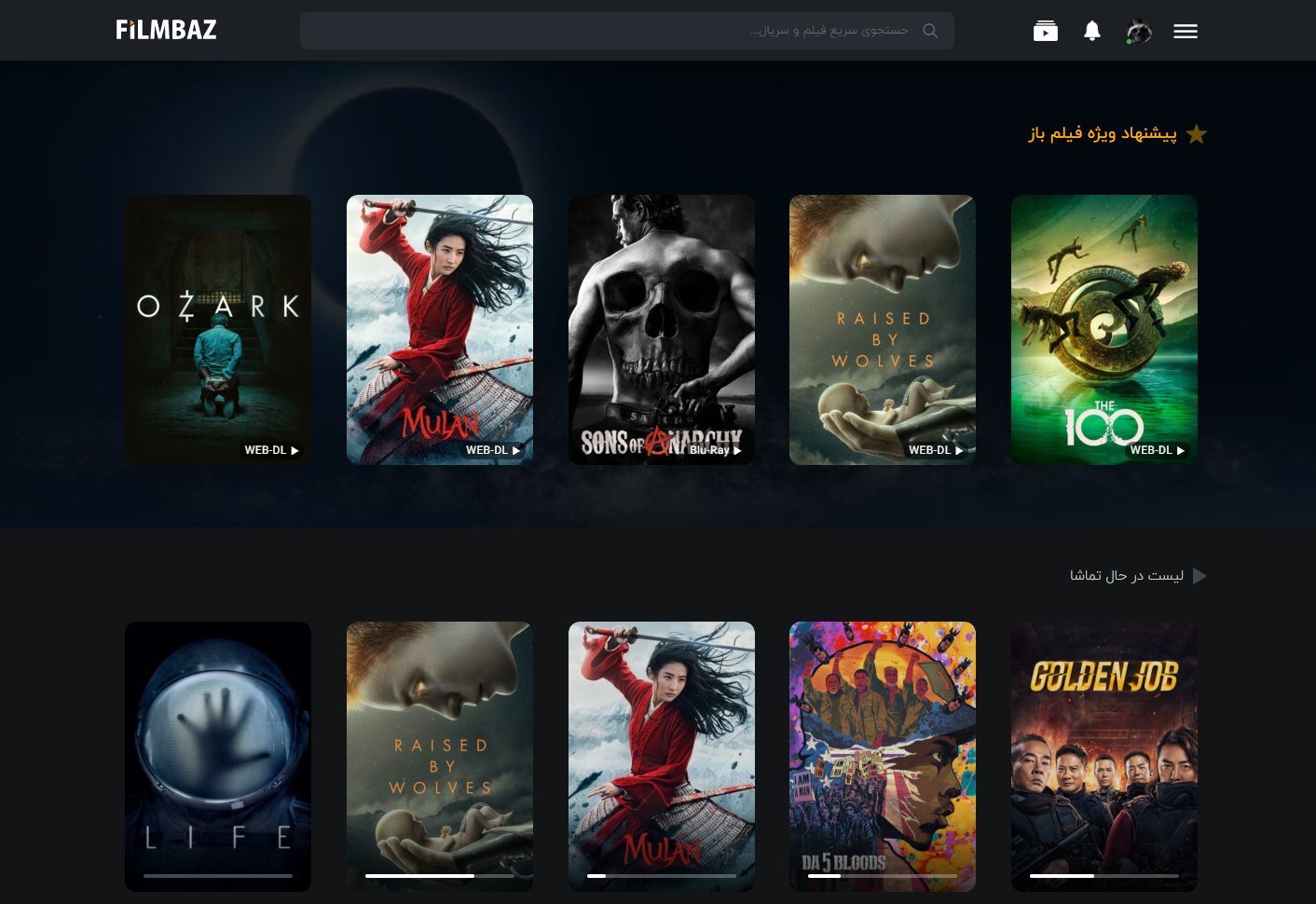Open the Sons of Anarchy poster
Image resolution: width=1316 pixels, height=904 pixels.
coord(662,330)
